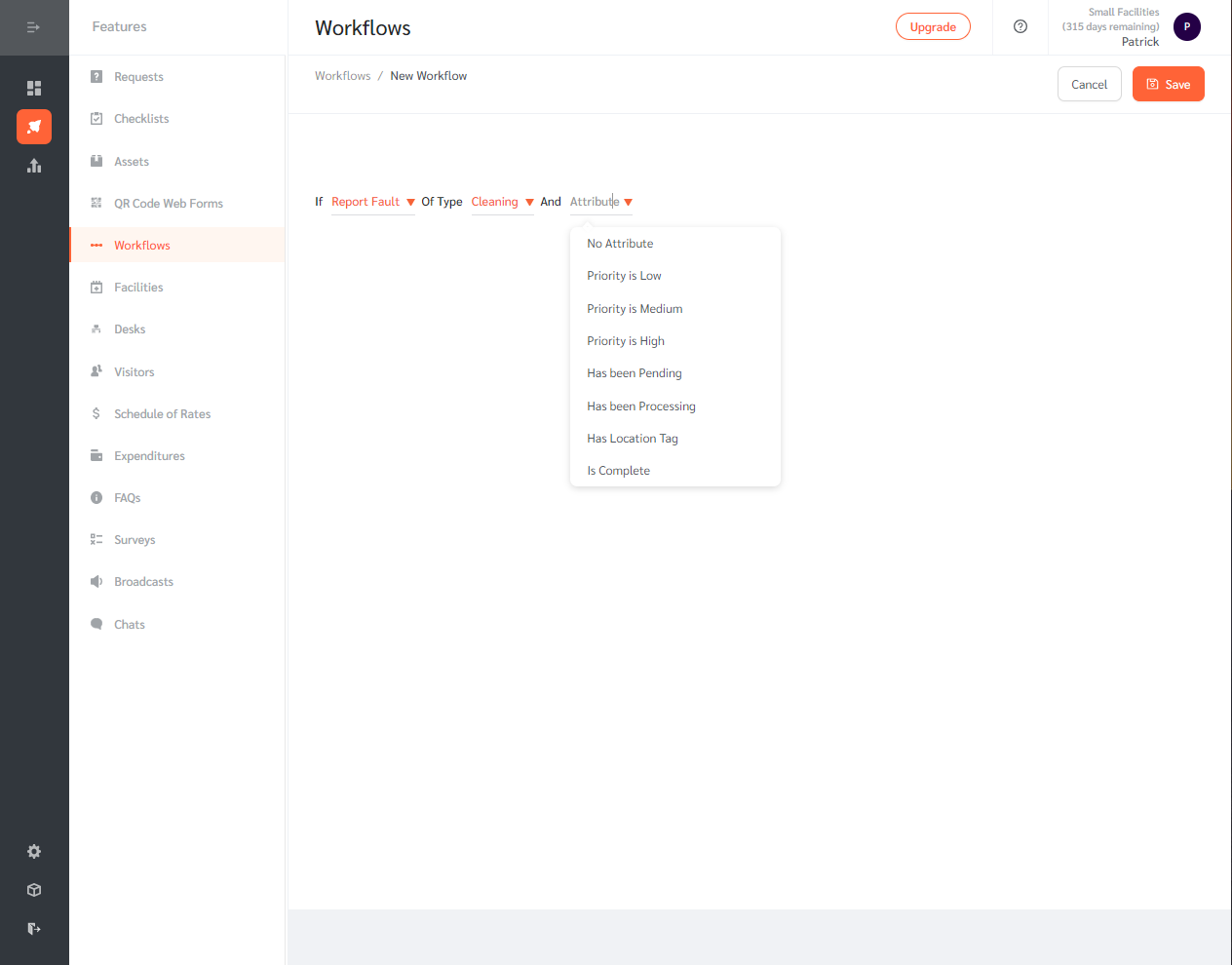Click the log out icon at bottom left
The width and height of the screenshot is (1232, 965).
[34, 928]
